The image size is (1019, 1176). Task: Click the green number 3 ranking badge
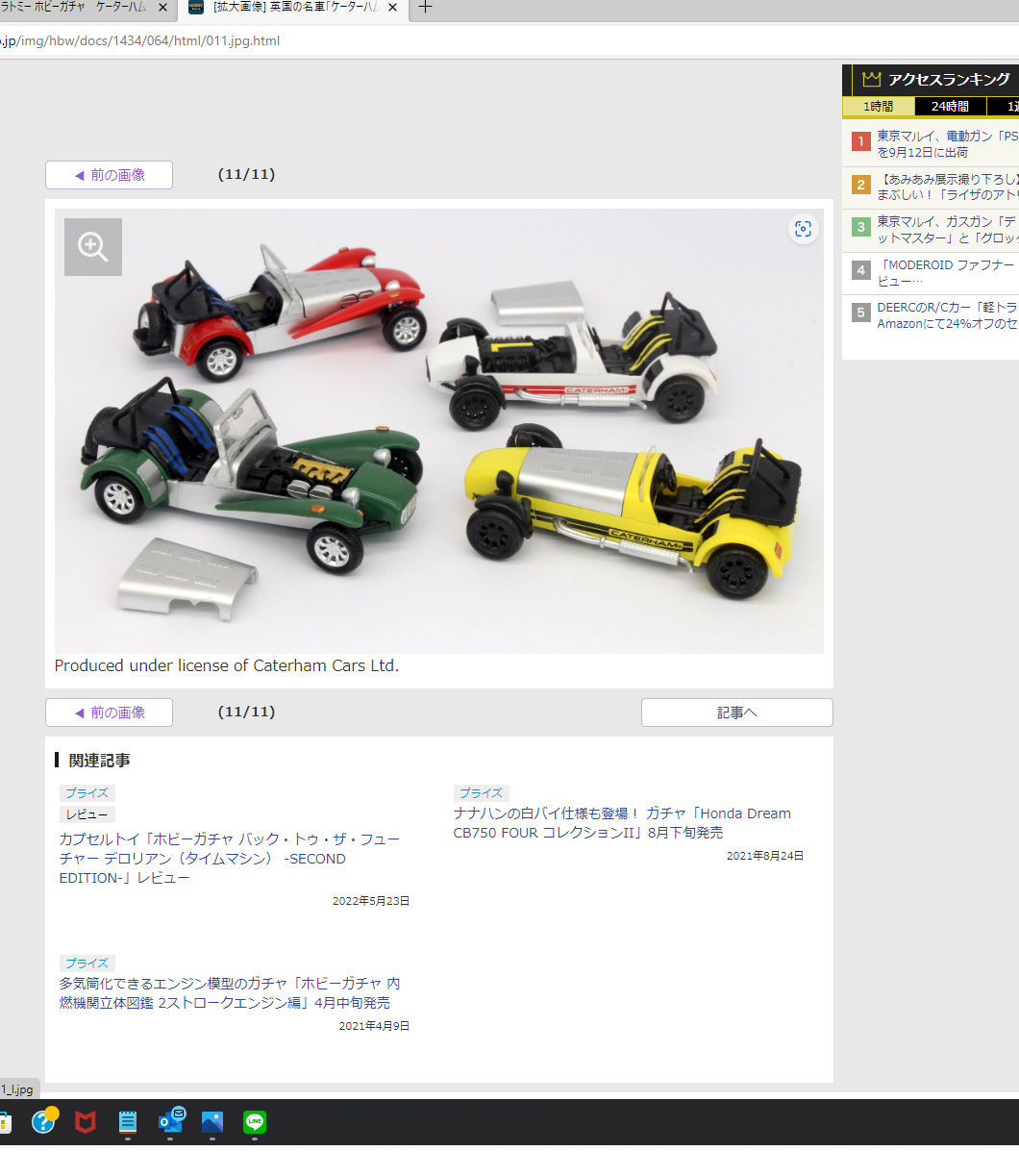[x=861, y=228]
